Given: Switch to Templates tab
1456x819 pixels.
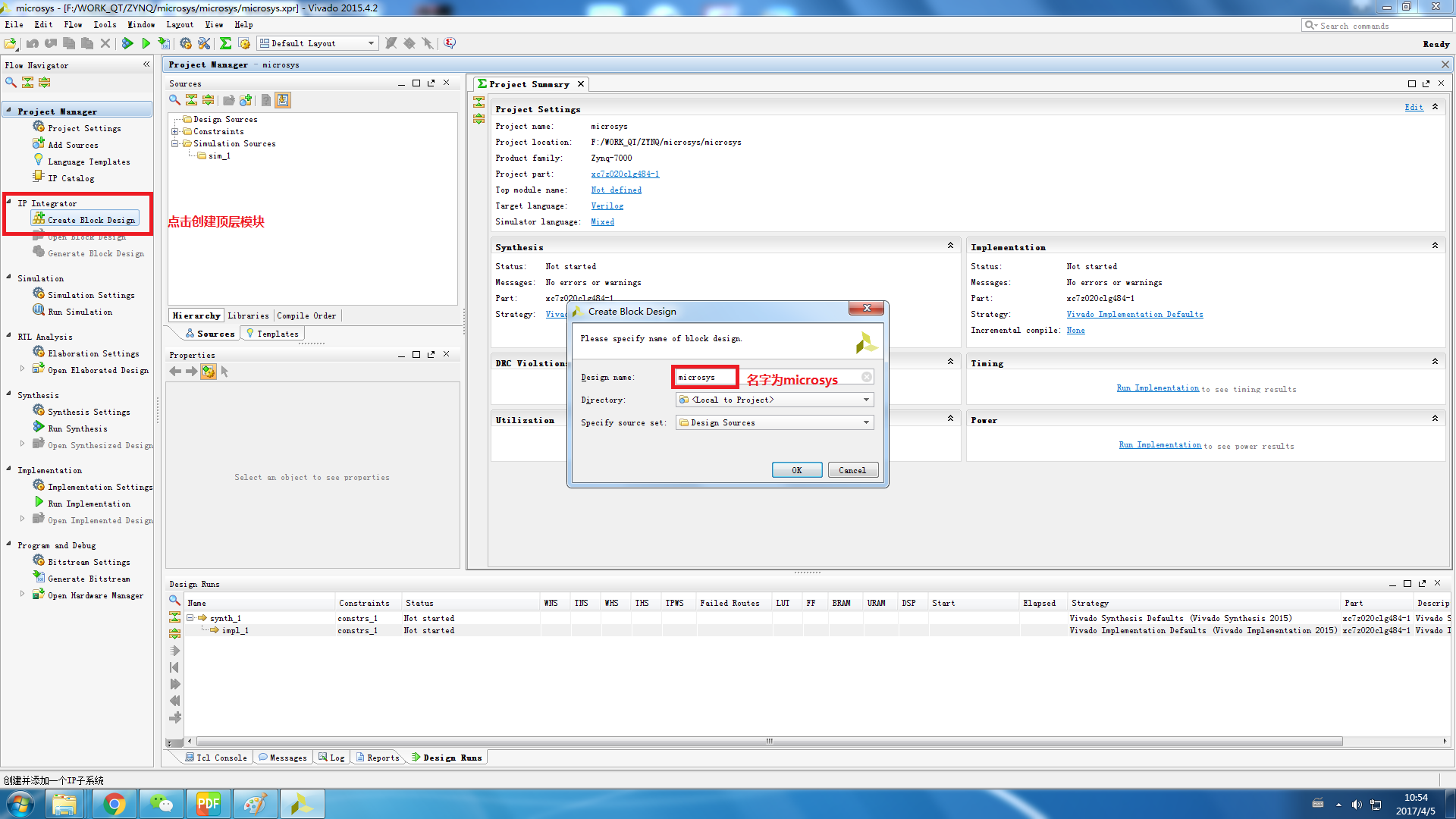Looking at the screenshot, I should 271,333.
